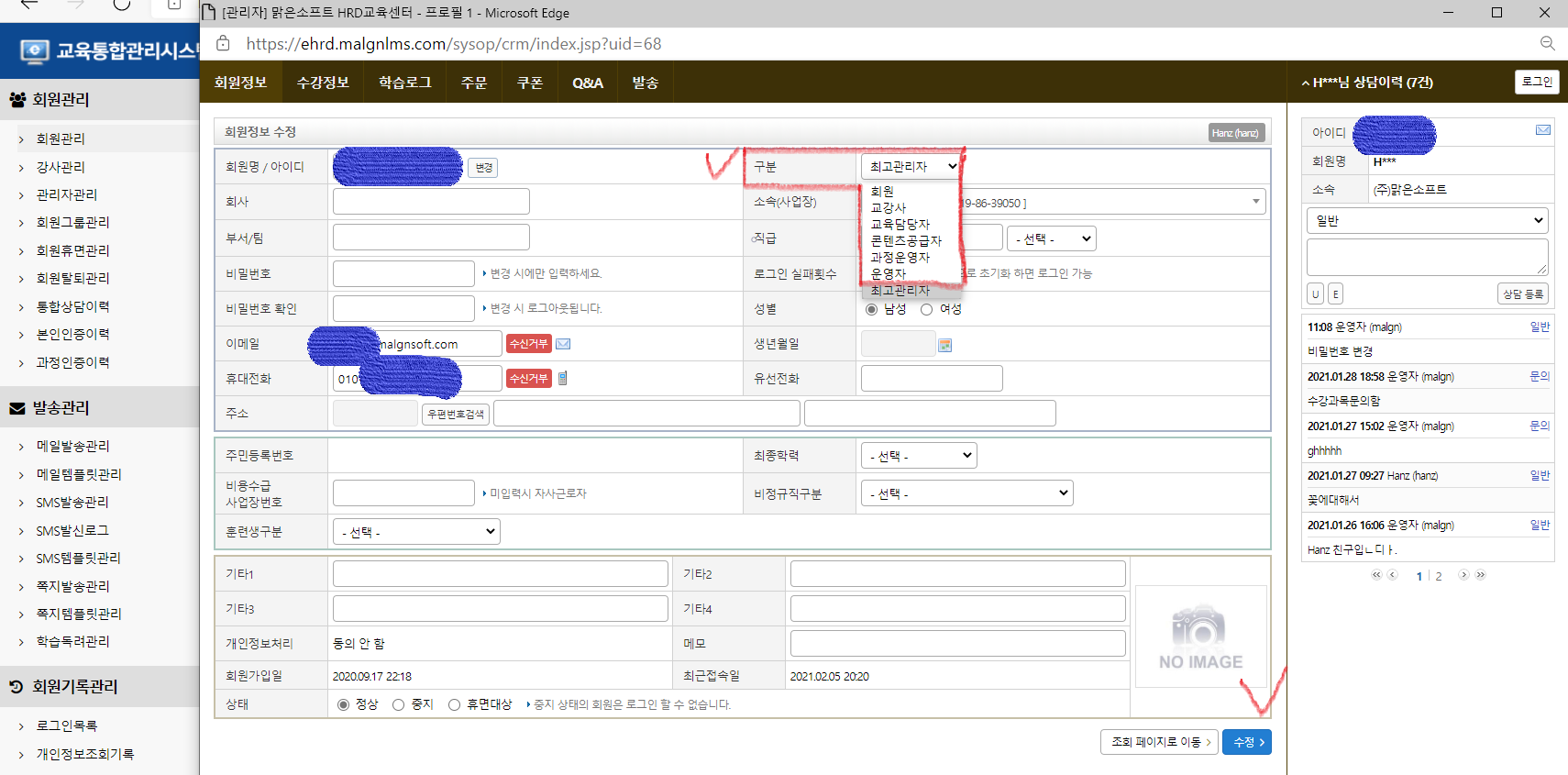Image resolution: width=1568 pixels, height=775 pixels.
Task: Go to first page of consultation history
Action: (x=1376, y=575)
